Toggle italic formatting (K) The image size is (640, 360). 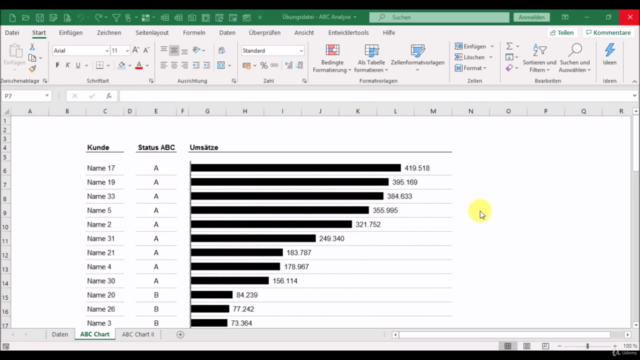[67, 65]
